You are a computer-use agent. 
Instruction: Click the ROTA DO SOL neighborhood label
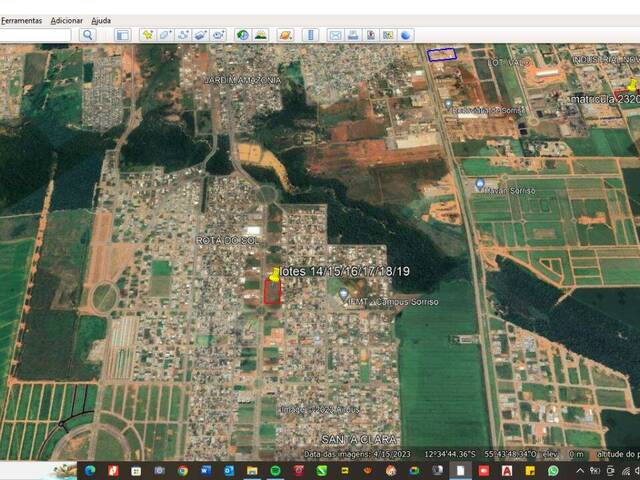point(227,241)
